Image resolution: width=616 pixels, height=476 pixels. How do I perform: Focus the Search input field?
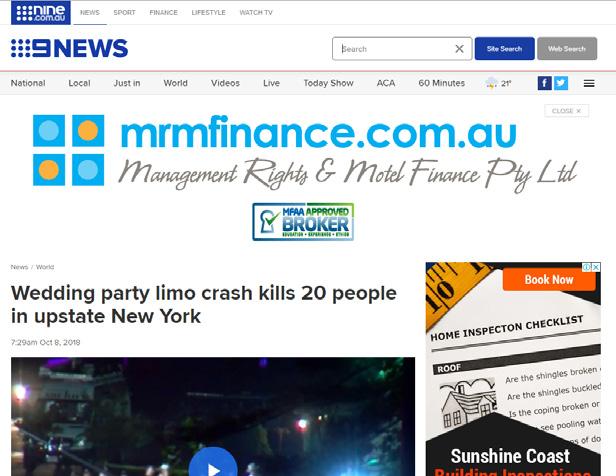(395, 49)
